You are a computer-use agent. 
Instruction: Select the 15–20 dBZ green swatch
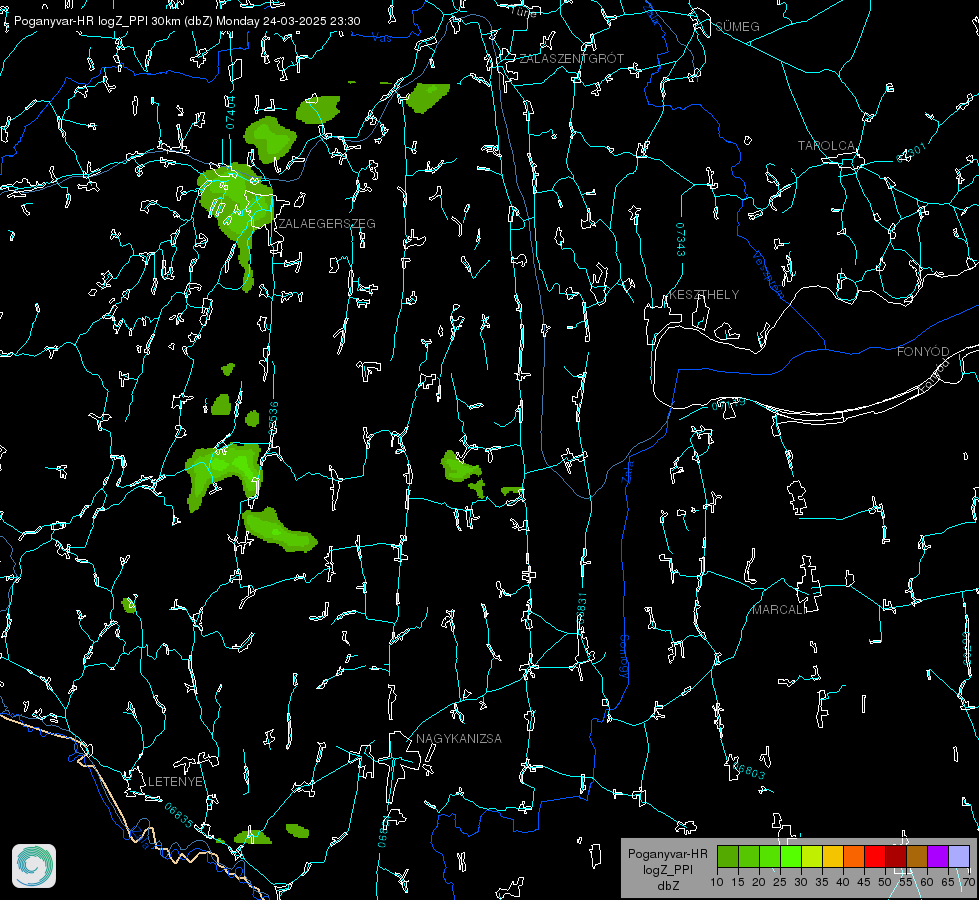(749, 856)
